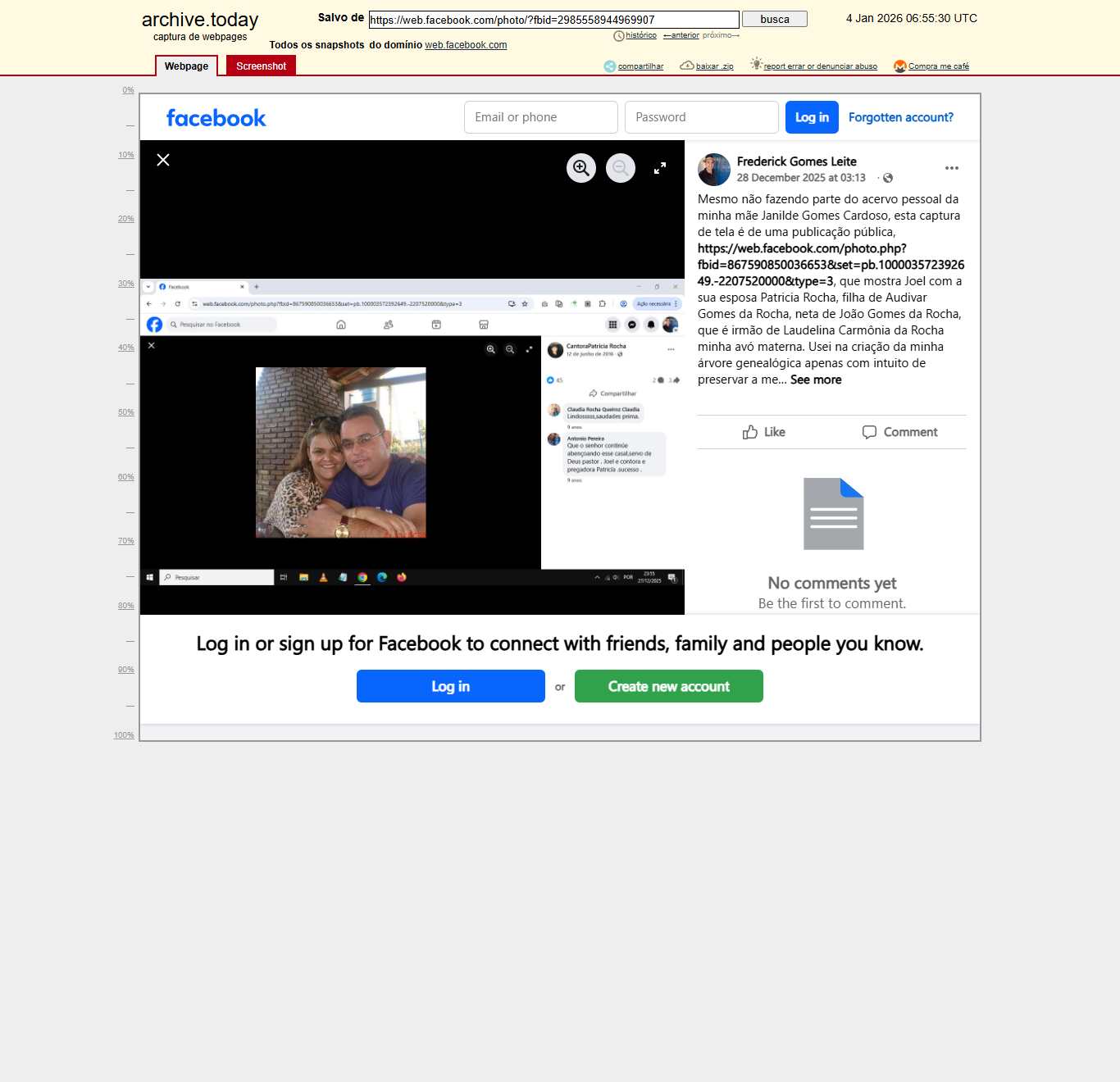Click the Comment speech bubble button

[899, 432]
